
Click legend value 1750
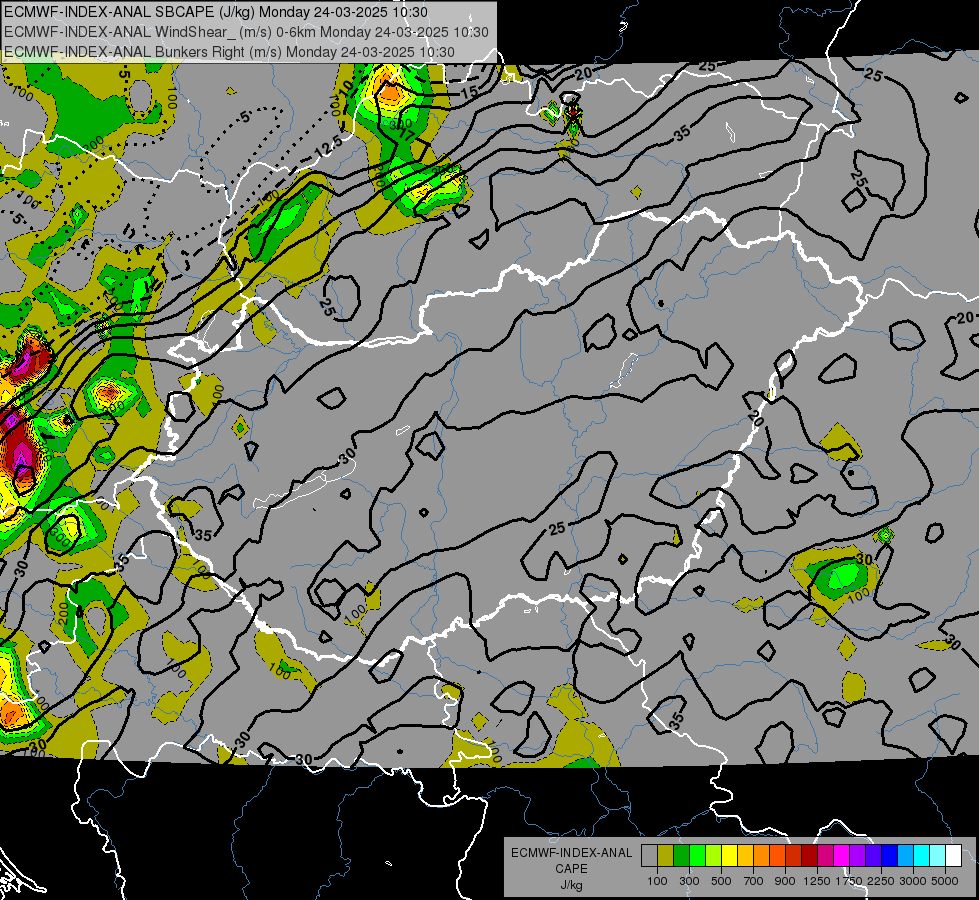pos(849,881)
